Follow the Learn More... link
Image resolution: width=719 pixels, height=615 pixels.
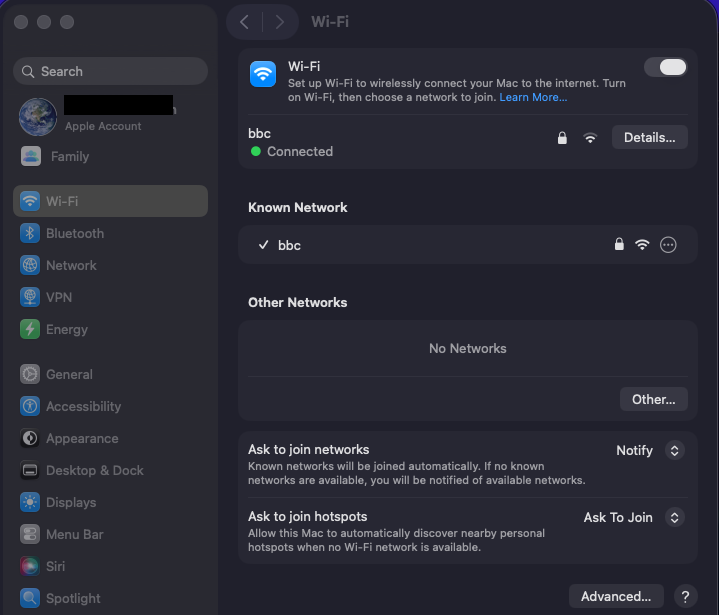533,97
